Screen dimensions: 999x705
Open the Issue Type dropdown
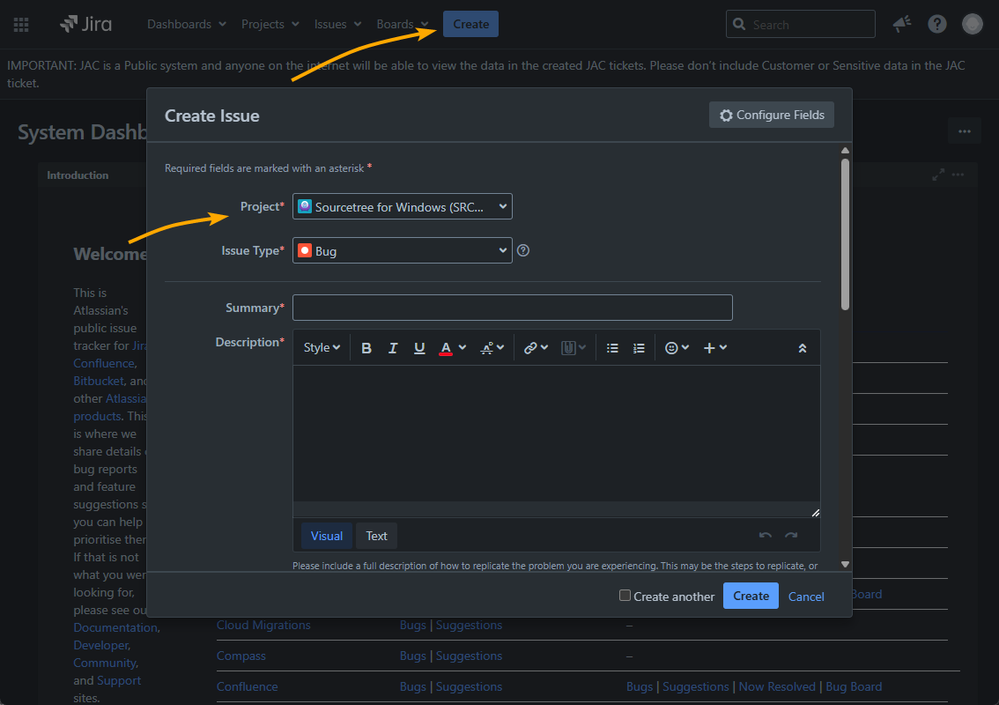pyautogui.click(x=402, y=250)
